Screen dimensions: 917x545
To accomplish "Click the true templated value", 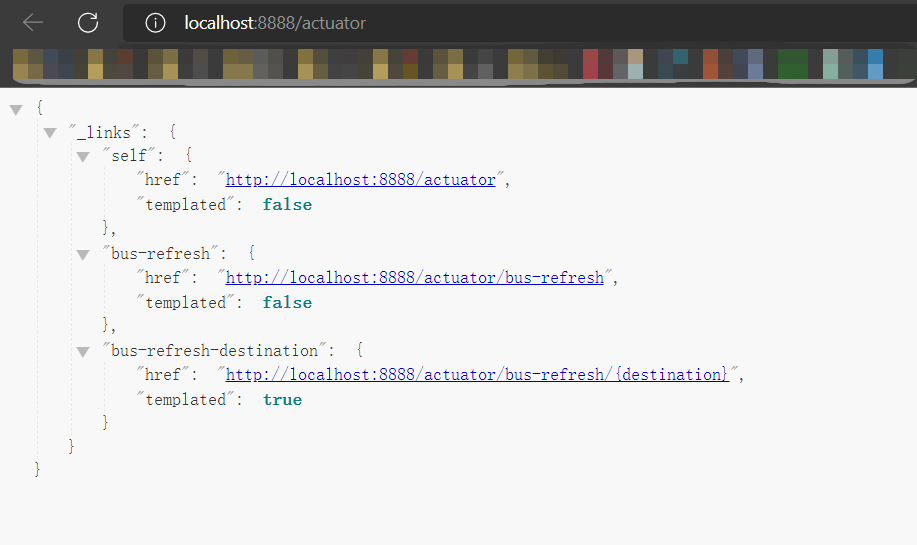I will 282,400.
